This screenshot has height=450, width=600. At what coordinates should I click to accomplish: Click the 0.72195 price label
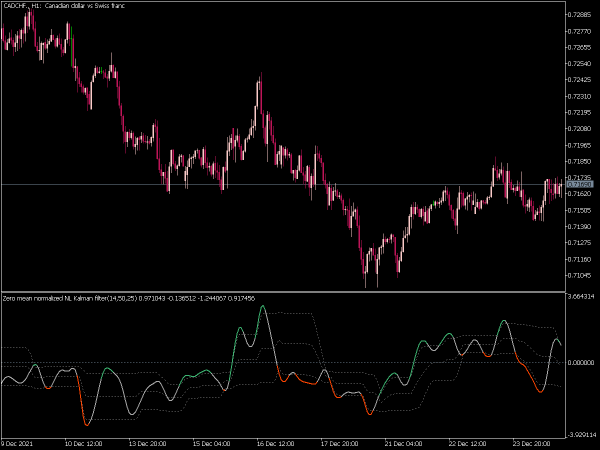tap(580, 112)
